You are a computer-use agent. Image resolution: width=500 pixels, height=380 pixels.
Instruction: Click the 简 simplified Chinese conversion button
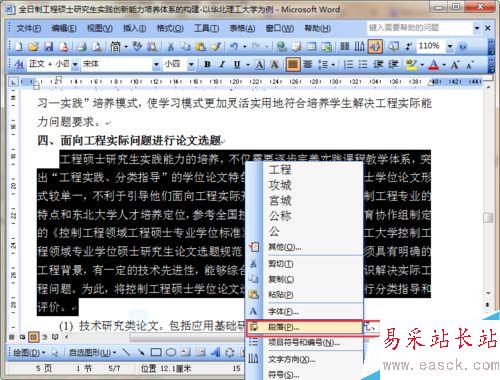115,47
